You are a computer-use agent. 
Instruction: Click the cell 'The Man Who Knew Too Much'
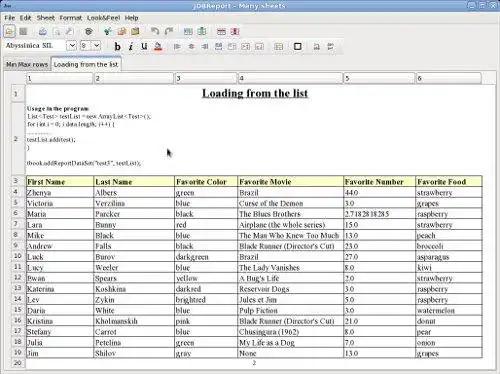290,235
